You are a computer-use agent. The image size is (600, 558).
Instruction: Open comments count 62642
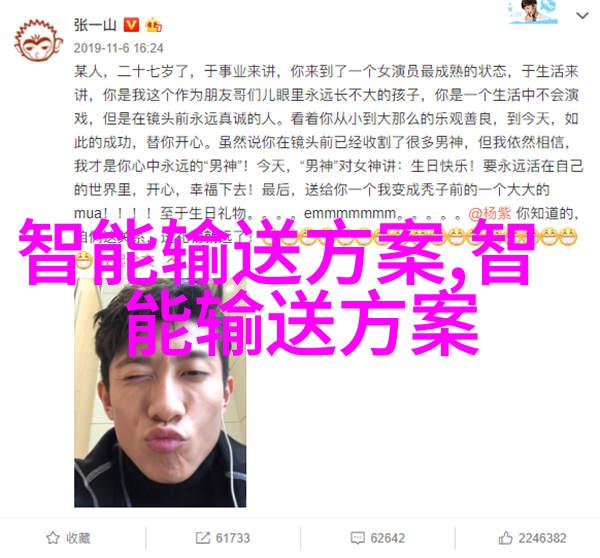[387, 538]
